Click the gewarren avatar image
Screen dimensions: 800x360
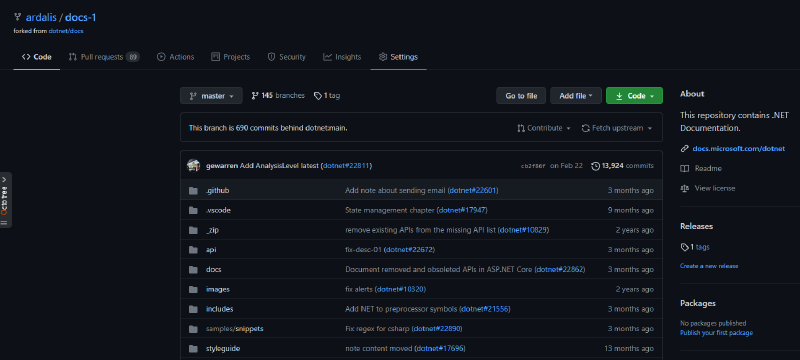(x=193, y=166)
